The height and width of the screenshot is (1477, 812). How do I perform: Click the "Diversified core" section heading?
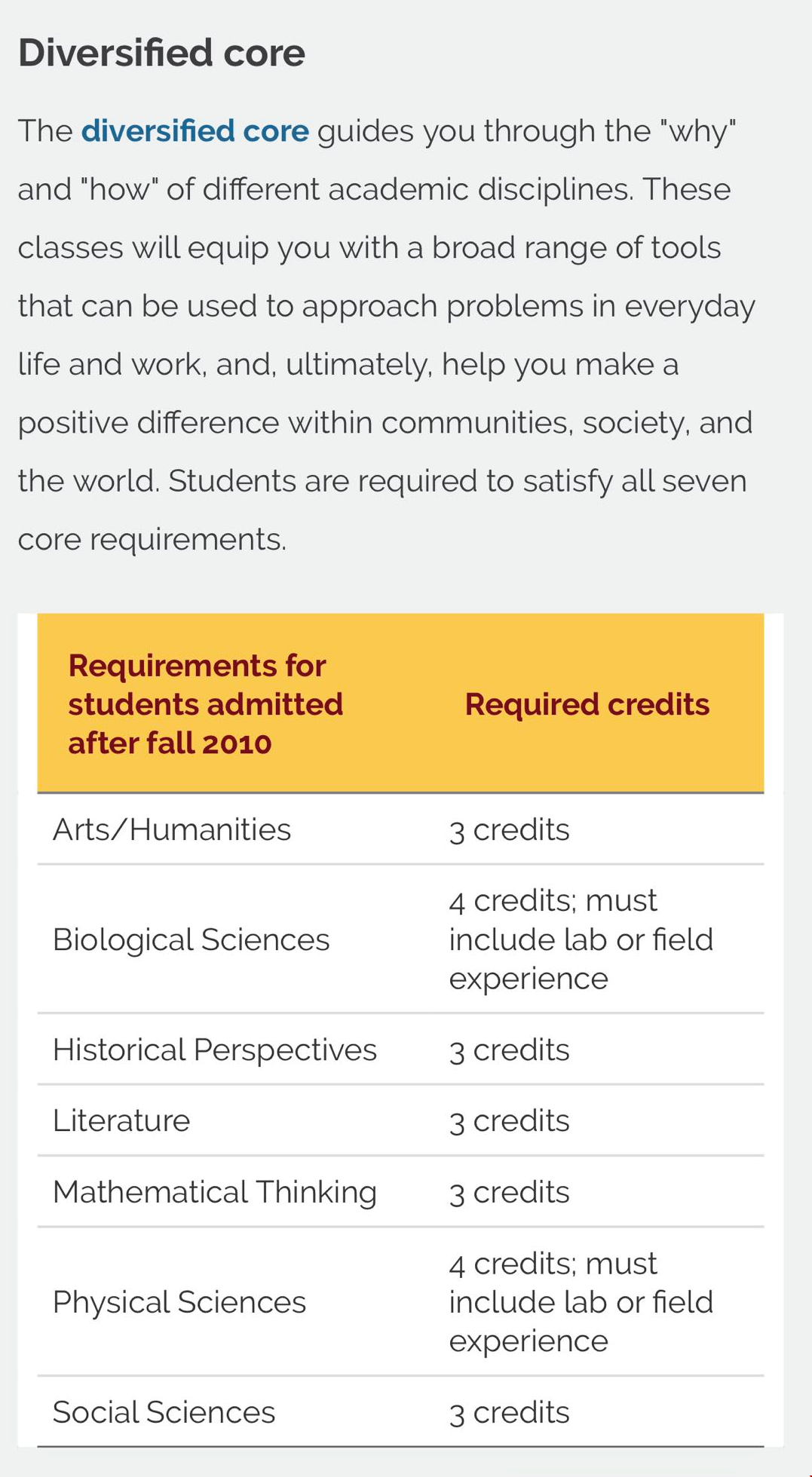pyautogui.click(x=161, y=54)
